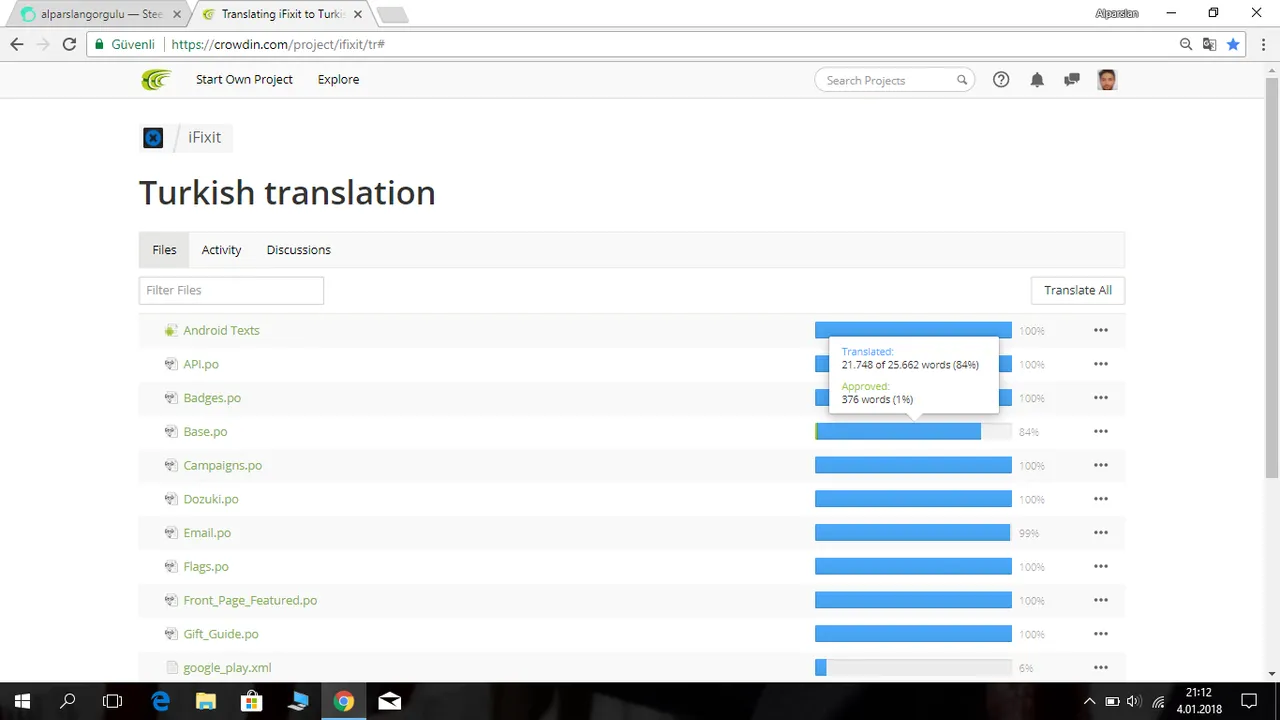Click the Base.po progress bar

click(913, 432)
